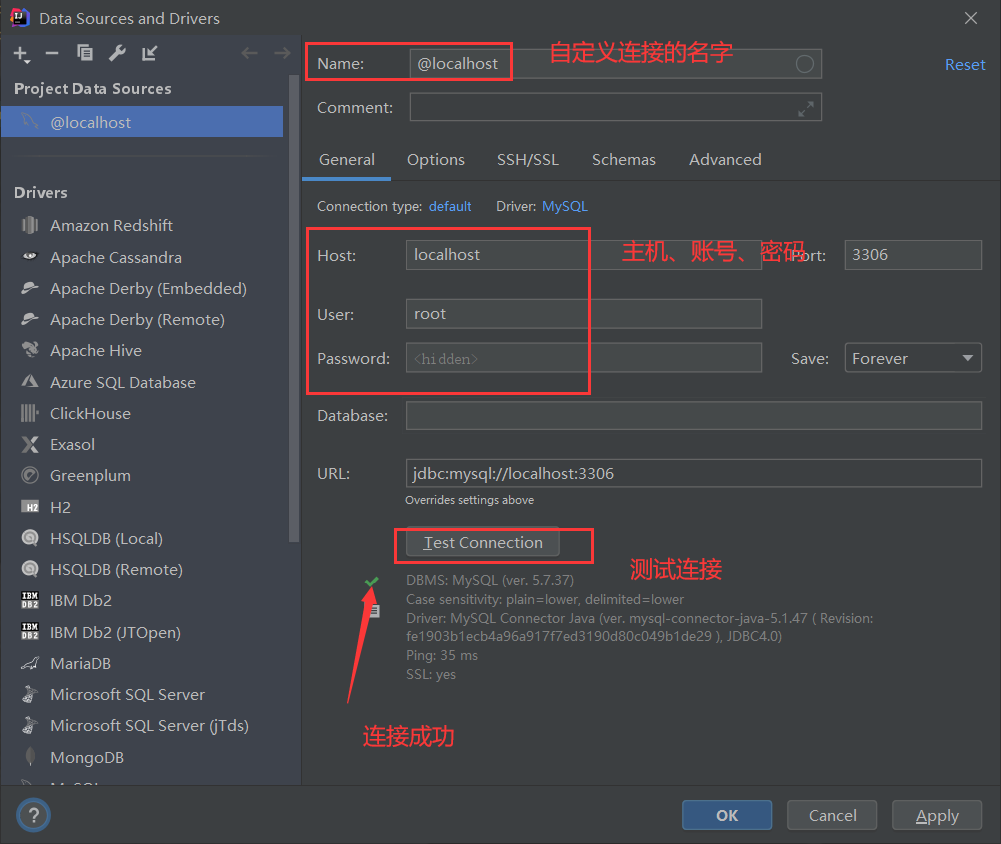The image size is (1001, 844).
Task: Switch to the SSH/SSL tab
Action: (527, 160)
